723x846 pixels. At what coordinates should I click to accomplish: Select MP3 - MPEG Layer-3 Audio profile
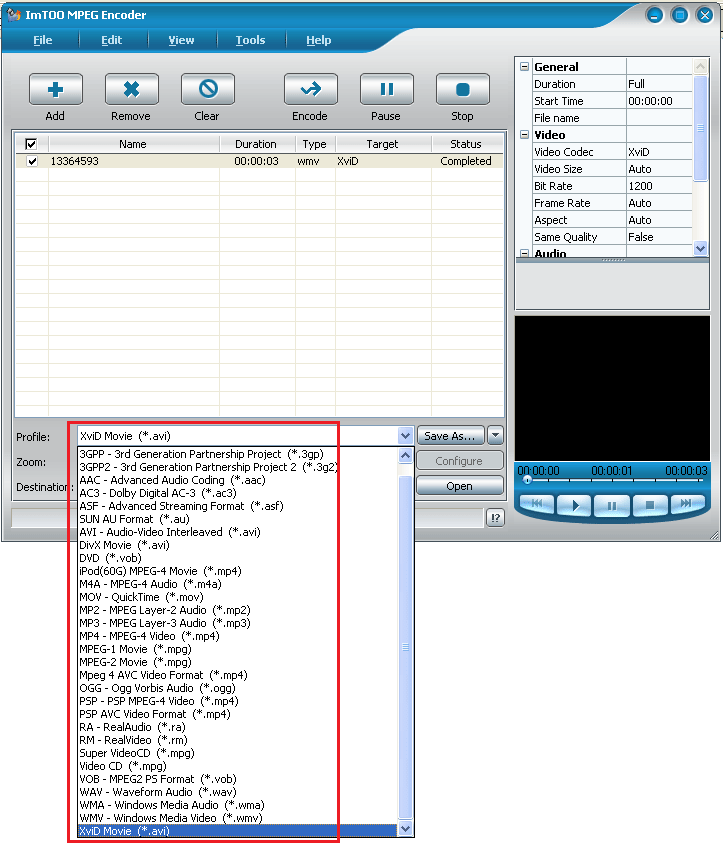pyautogui.click(x=237, y=623)
